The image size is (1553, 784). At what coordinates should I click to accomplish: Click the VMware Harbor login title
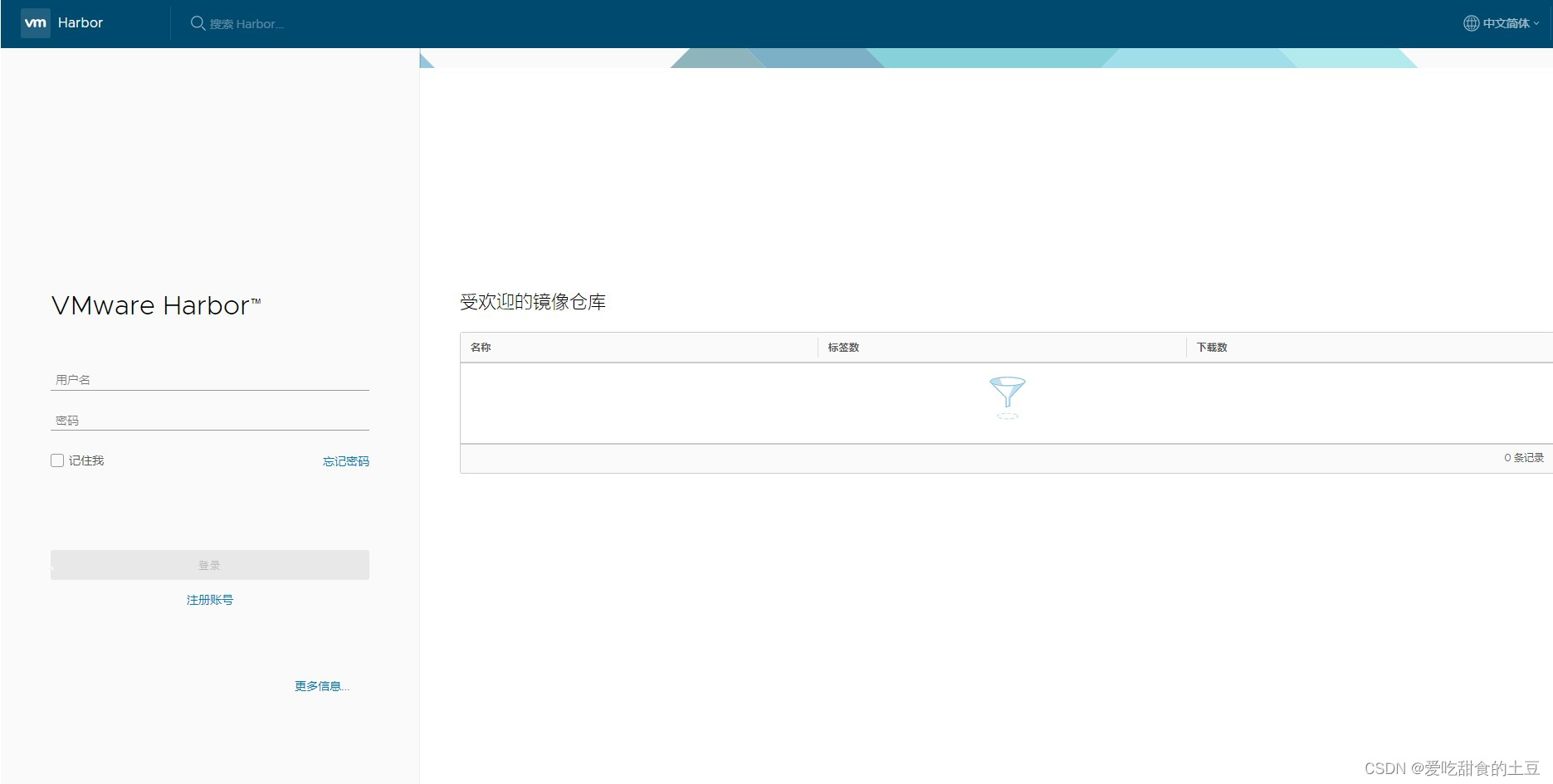pos(156,306)
